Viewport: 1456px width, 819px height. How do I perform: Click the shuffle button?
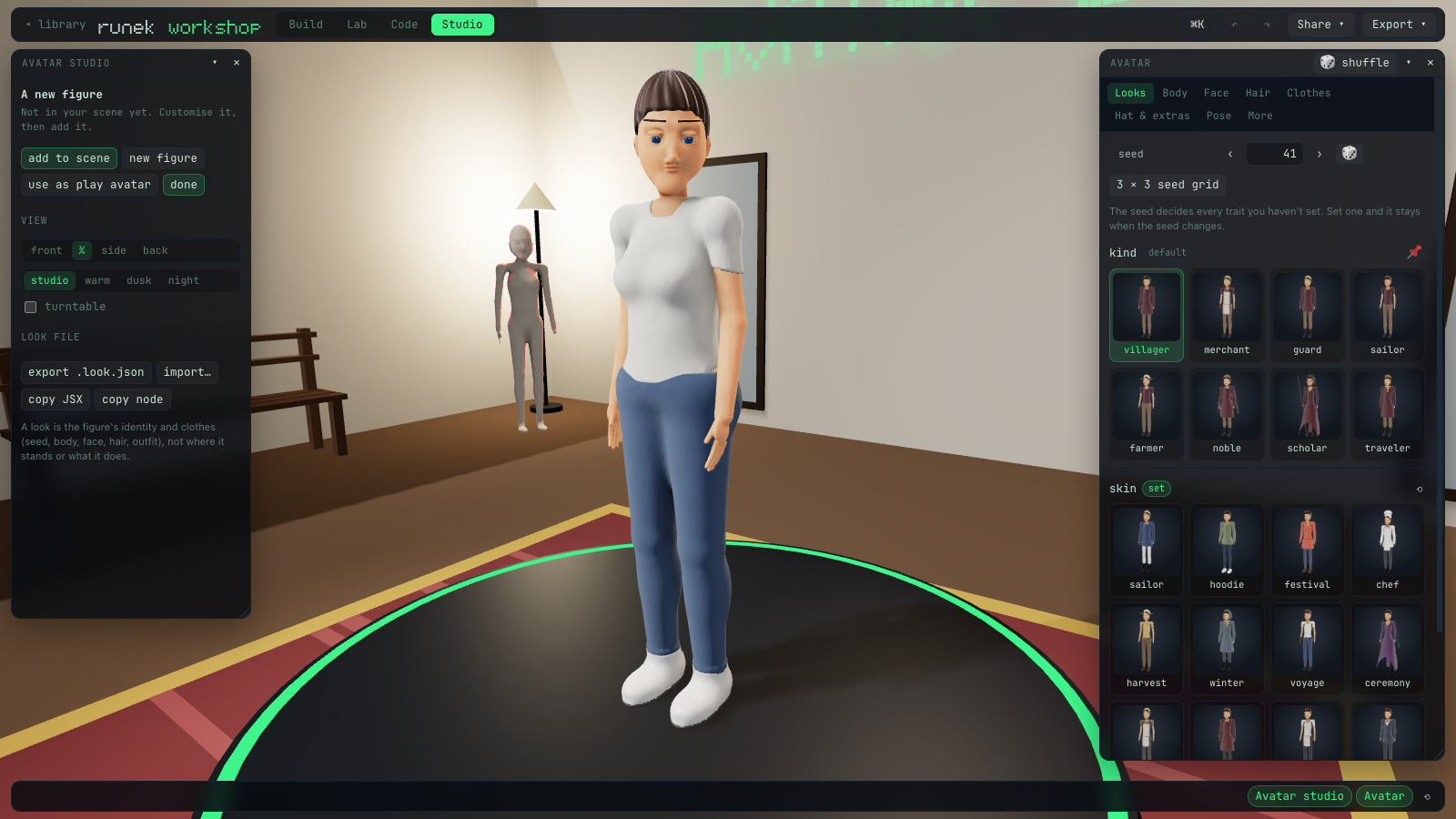1356,63
